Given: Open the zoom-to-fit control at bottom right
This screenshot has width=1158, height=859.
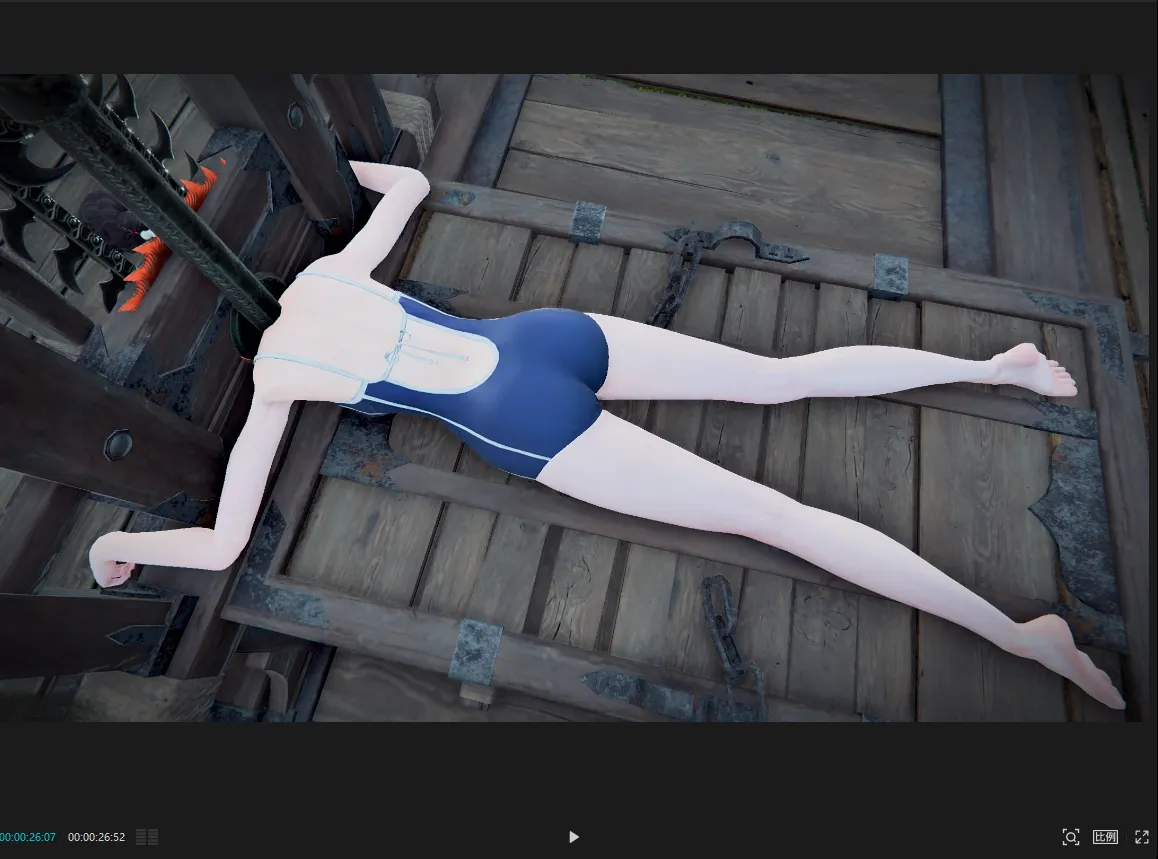Looking at the screenshot, I should (1070, 837).
